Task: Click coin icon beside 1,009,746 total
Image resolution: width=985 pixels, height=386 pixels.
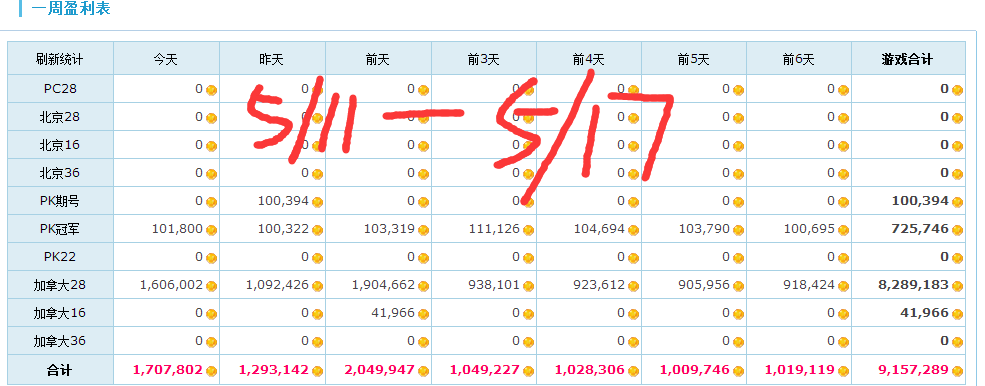Action: [x=738, y=371]
